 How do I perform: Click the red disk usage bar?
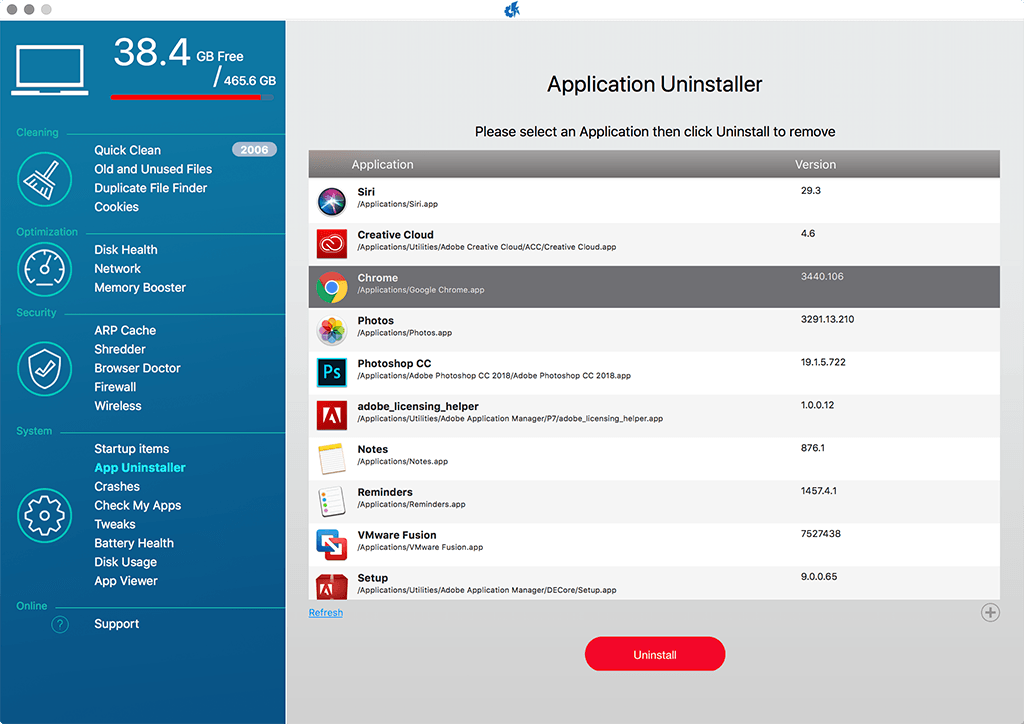click(x=185, y=97)
